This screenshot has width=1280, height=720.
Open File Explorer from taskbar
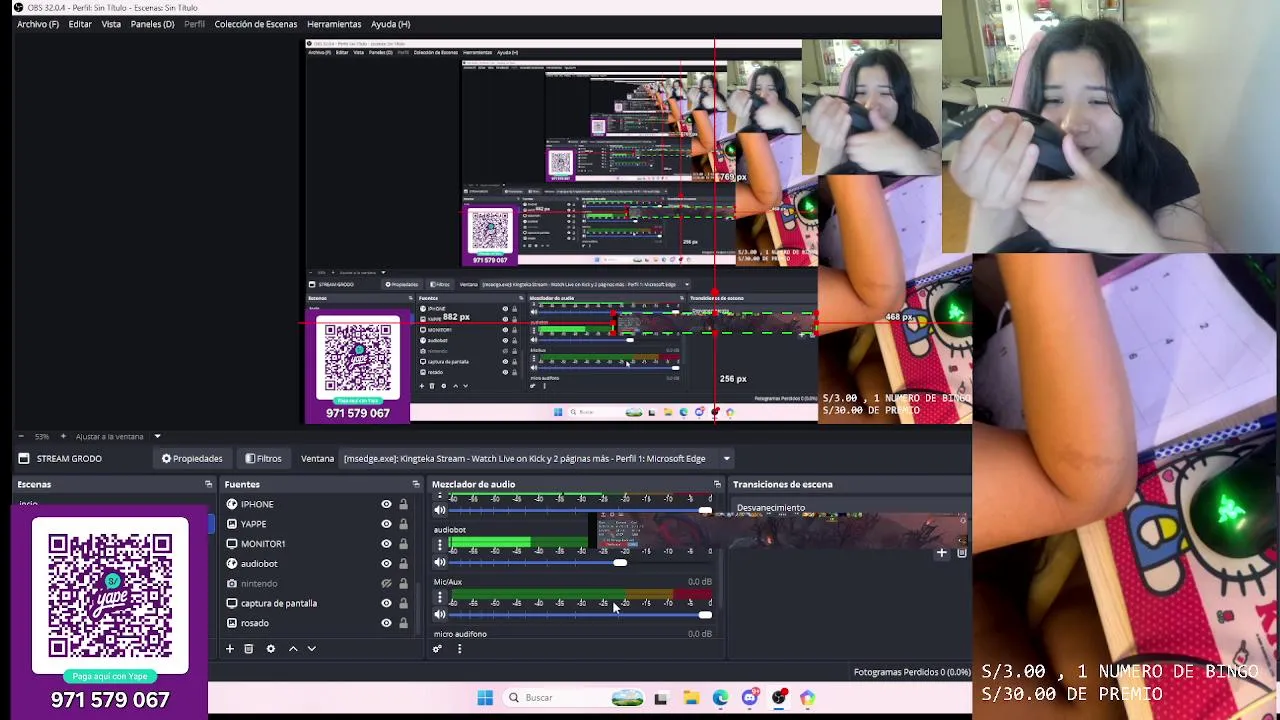pyautogui.click(x=691, y=698)
